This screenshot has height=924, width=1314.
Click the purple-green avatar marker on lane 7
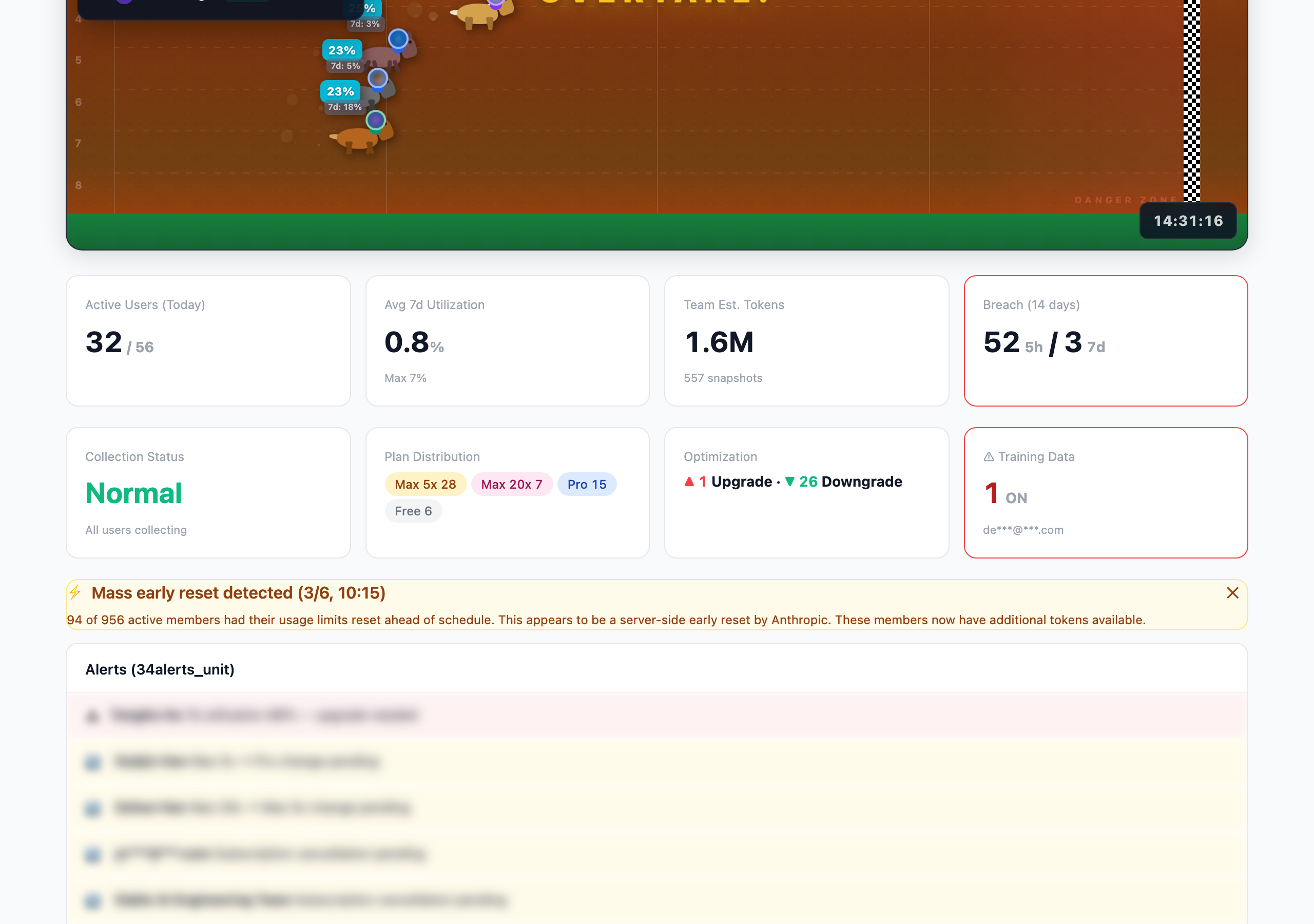click(x=375, y=120)
